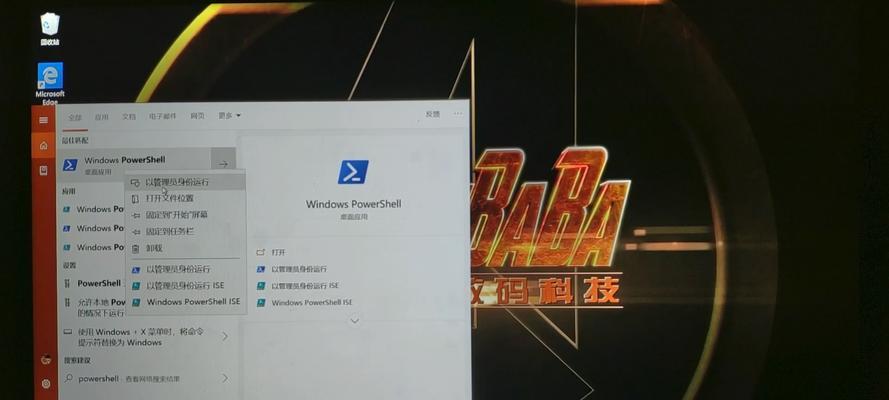Click the magnifier icon beside powershell suggestion
The height and width of the screenshot is (400, 889).
tap(69, 378)
